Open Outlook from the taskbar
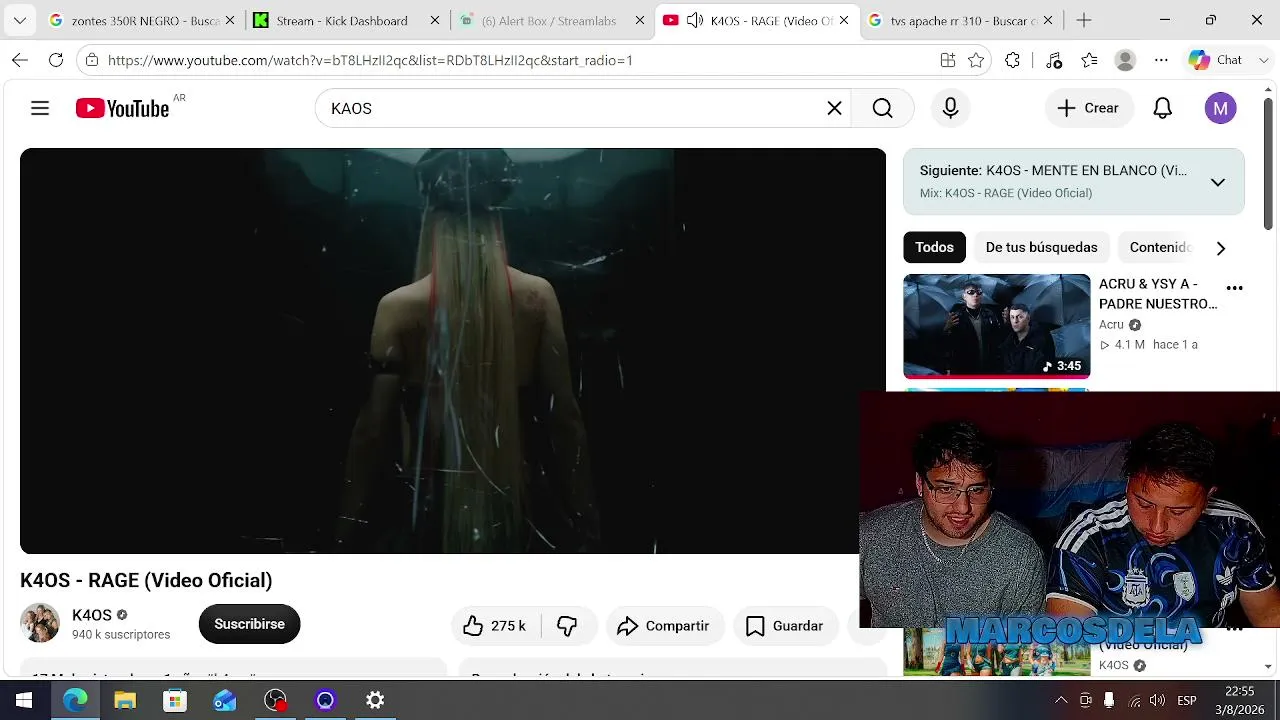The width and height of the screenshot is (1280, 720). [x=225, y=700]
